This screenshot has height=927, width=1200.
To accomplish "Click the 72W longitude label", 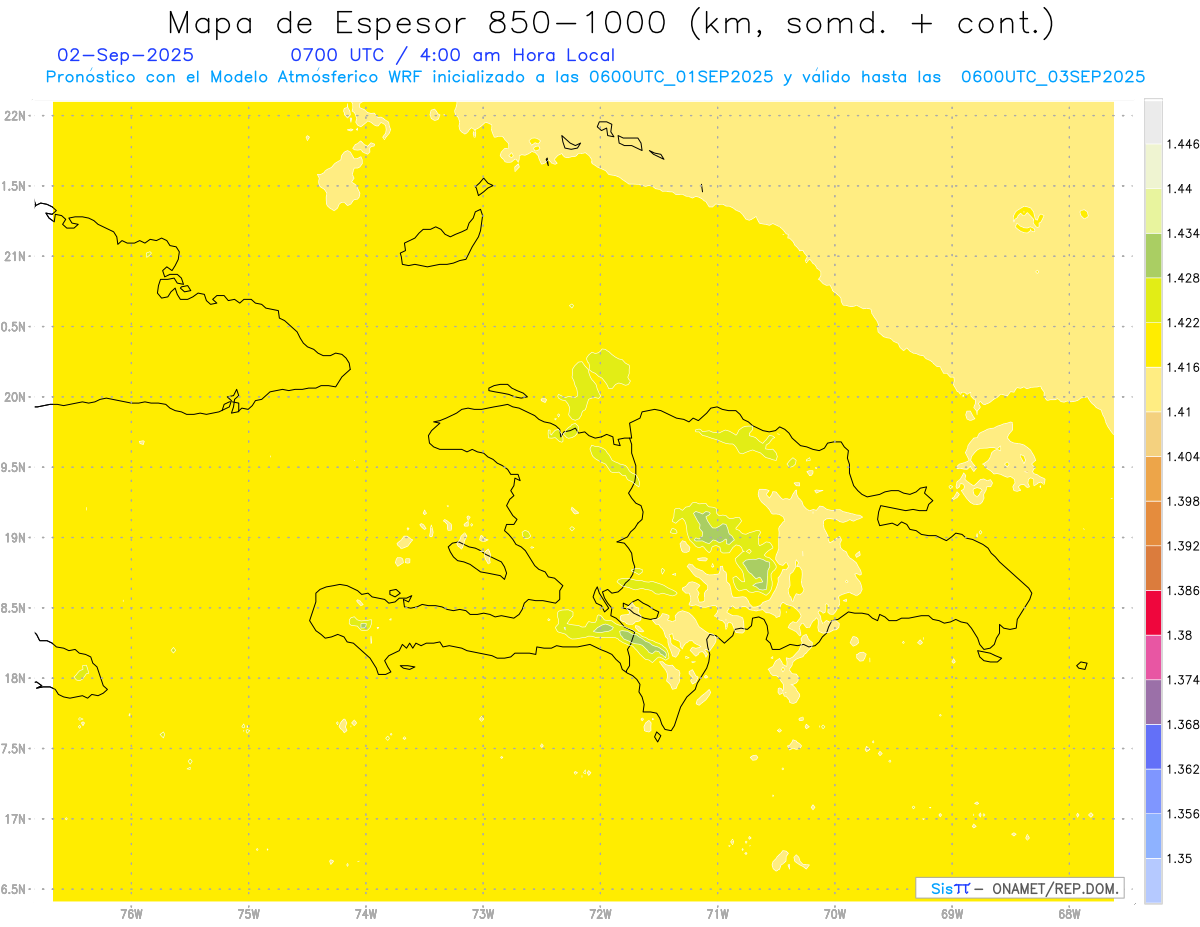I will (600, 914).
